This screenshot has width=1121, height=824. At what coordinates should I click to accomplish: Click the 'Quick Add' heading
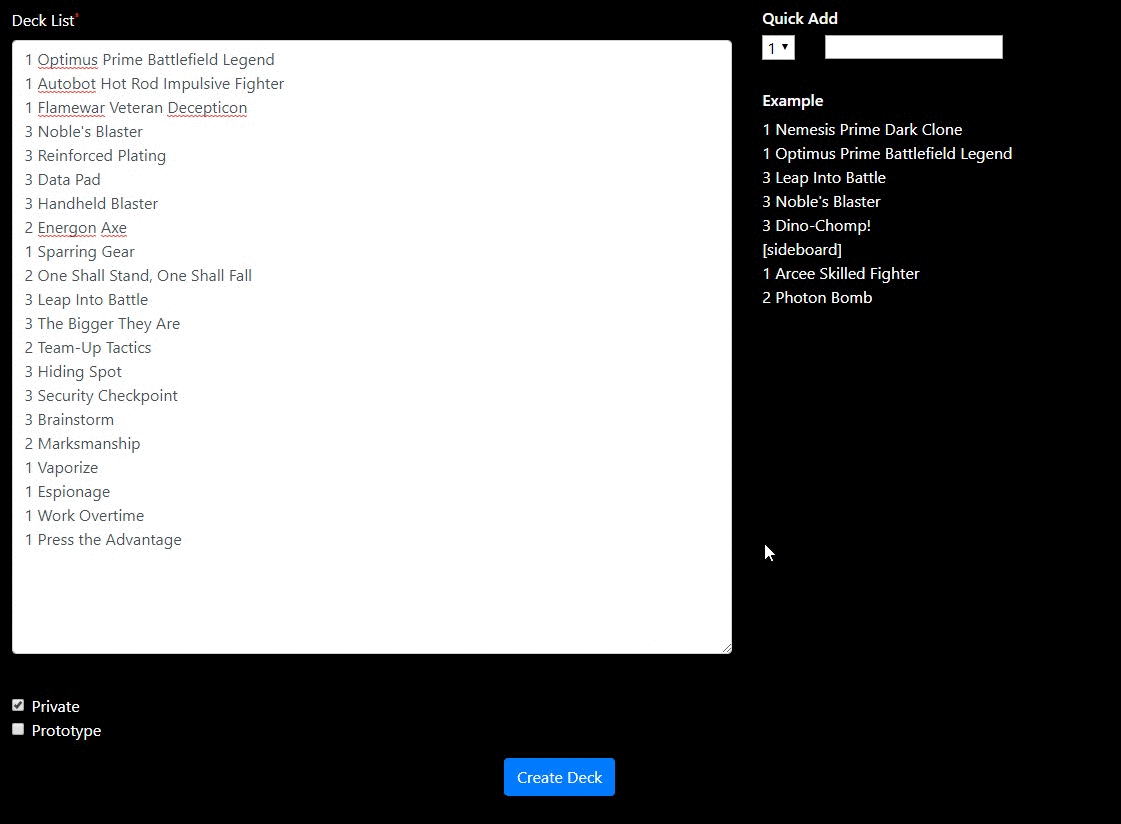pyautogui.click(x=799, y=19)
